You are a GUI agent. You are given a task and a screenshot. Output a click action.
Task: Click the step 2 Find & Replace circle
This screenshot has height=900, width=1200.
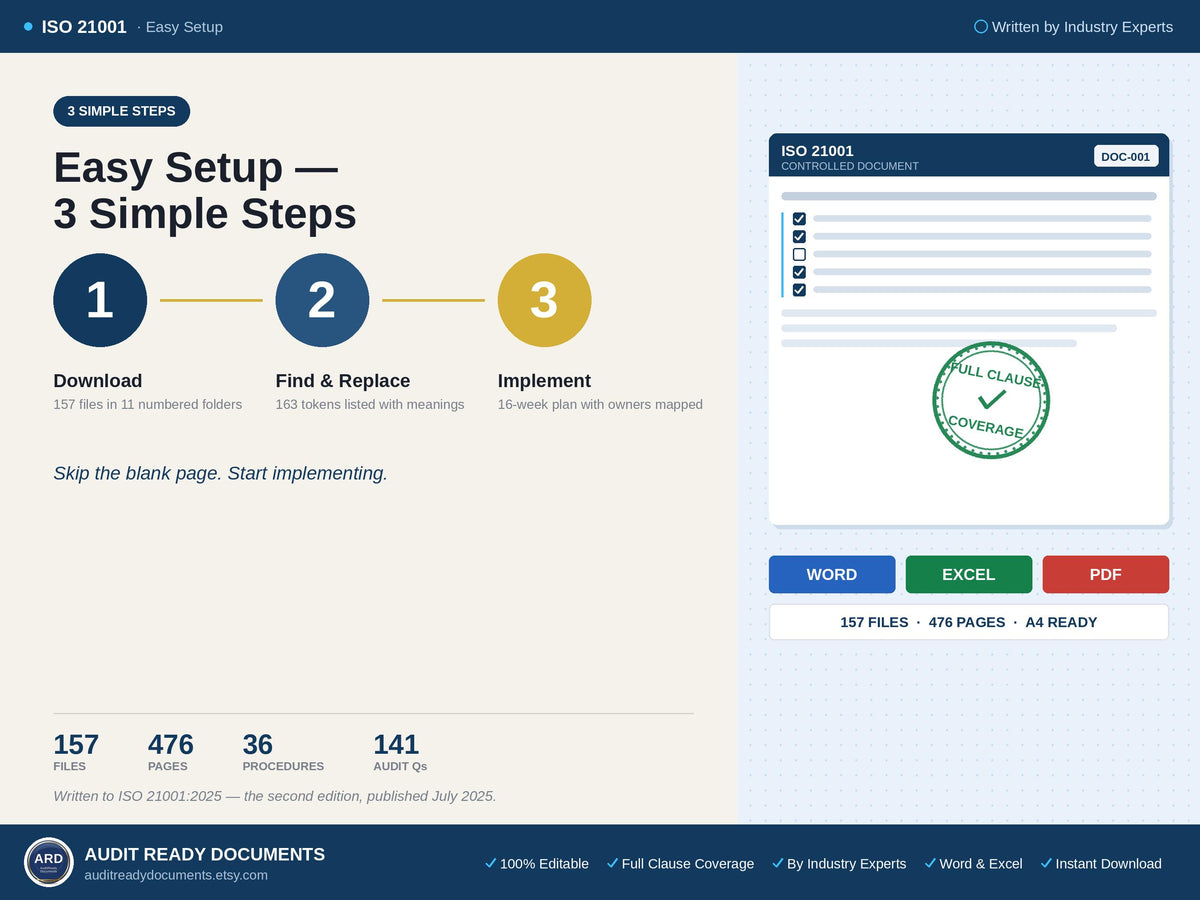coord(322,300)
